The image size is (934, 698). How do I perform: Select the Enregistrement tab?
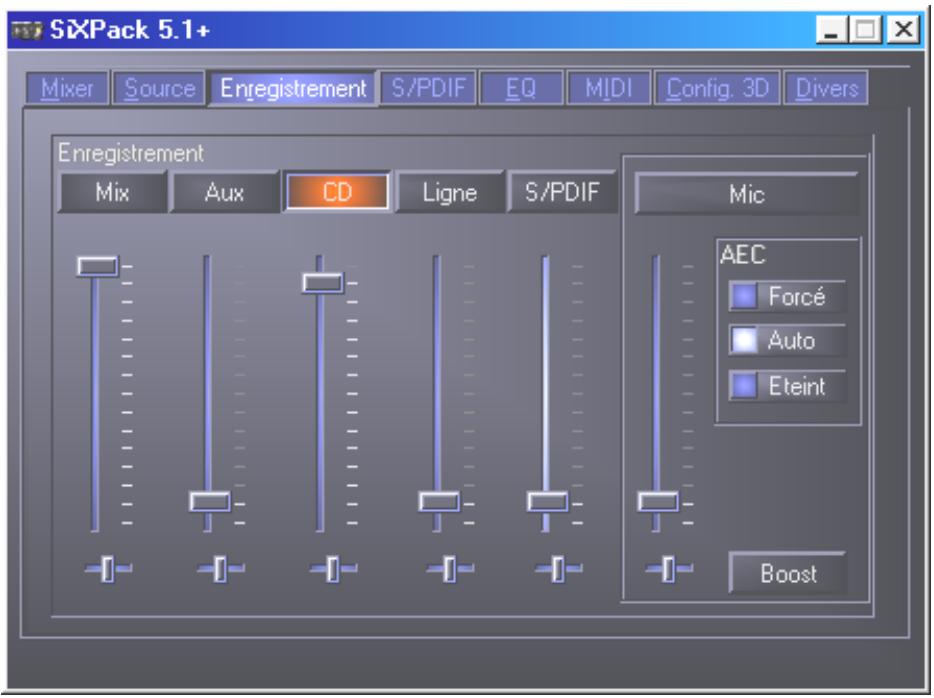pos(292,89)
